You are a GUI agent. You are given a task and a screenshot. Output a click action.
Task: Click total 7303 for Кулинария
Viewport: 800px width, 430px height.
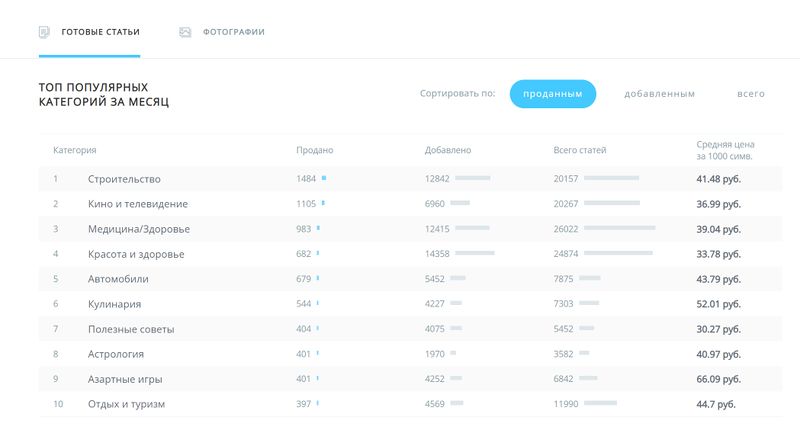tap(563, 303)
